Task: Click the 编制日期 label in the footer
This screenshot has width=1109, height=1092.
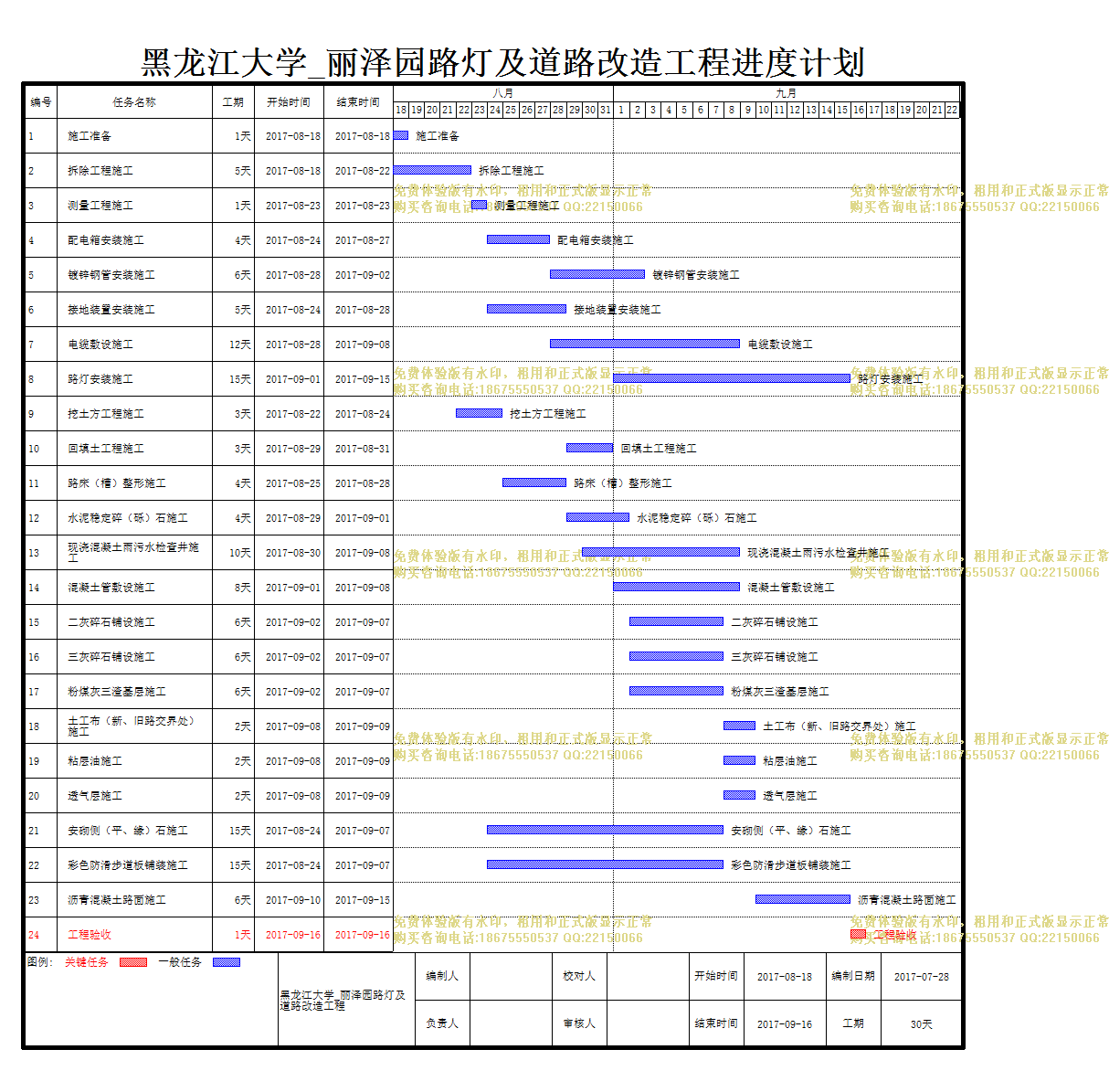Action: [853, 976]
